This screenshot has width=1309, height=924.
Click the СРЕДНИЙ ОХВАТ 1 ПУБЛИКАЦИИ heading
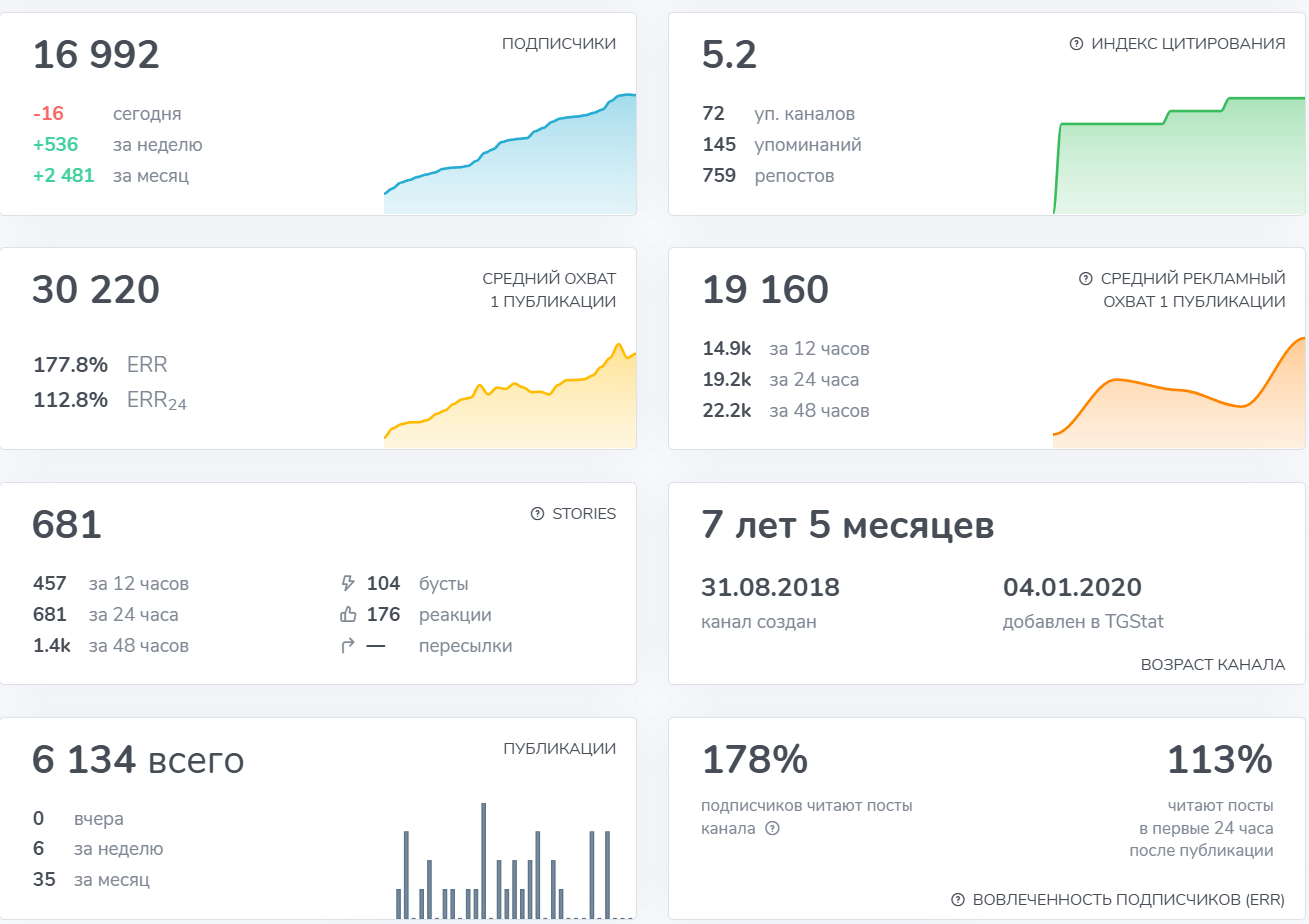[x=549, y=290]
